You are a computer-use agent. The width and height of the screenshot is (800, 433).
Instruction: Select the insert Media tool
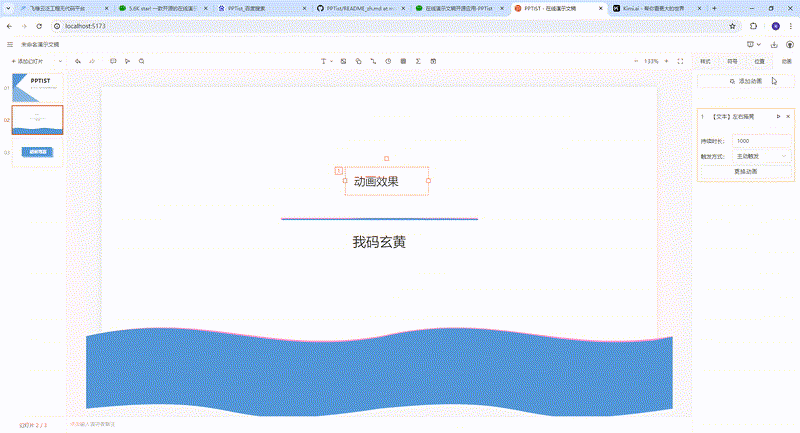[433, 61]
